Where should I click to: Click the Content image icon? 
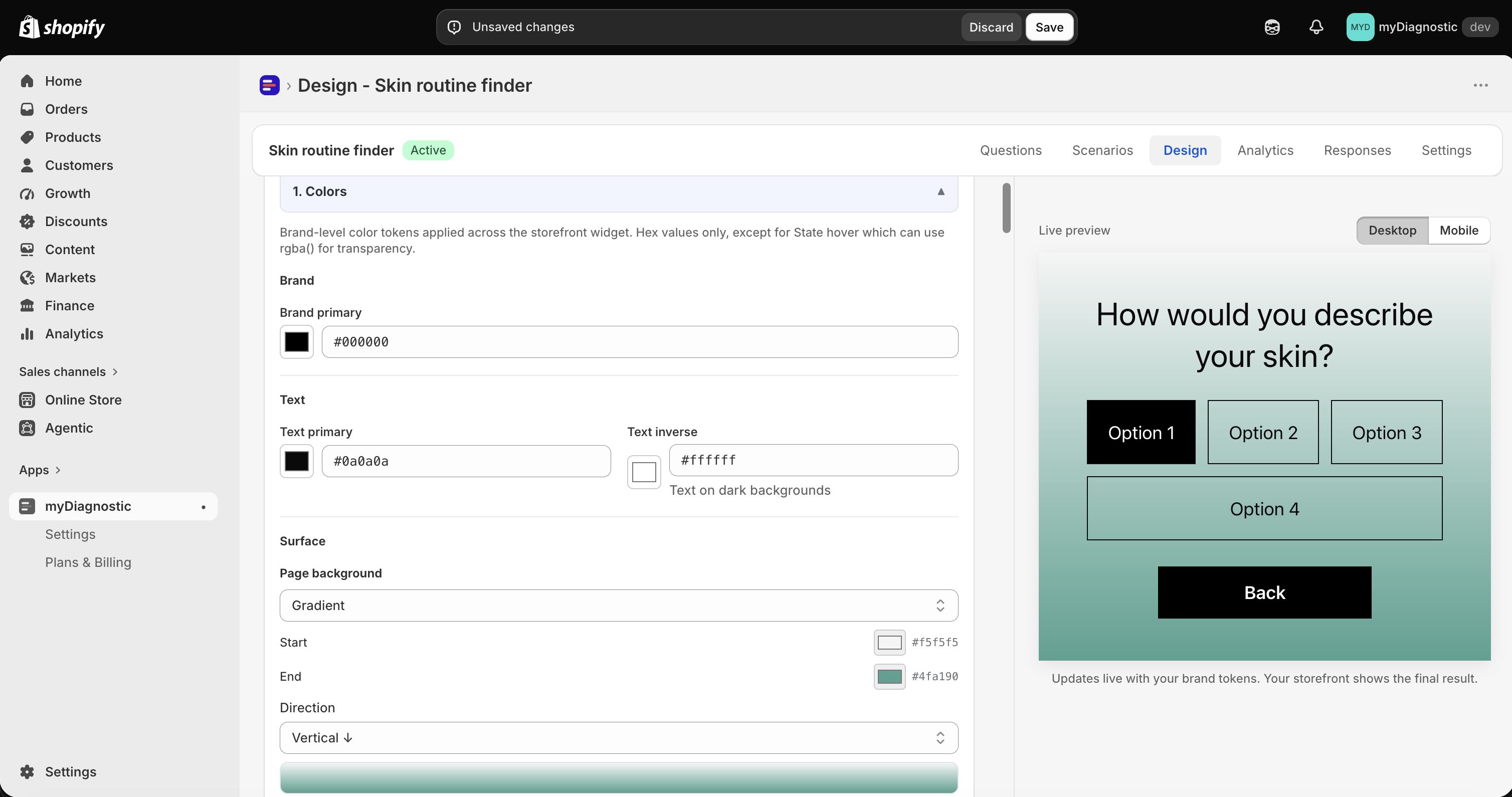pos(27,250)
